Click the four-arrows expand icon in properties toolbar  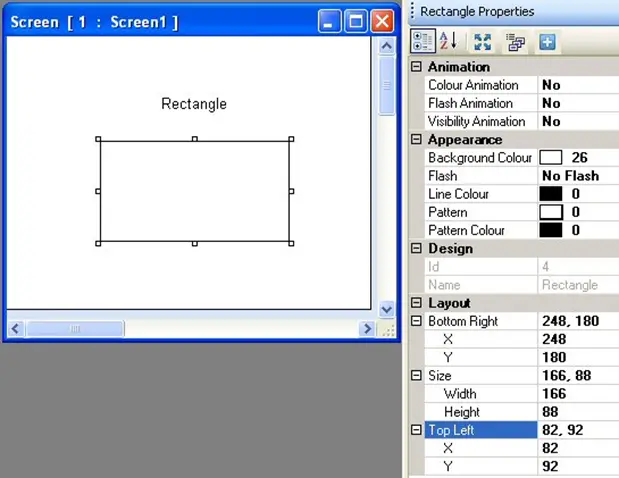point(482,42)
